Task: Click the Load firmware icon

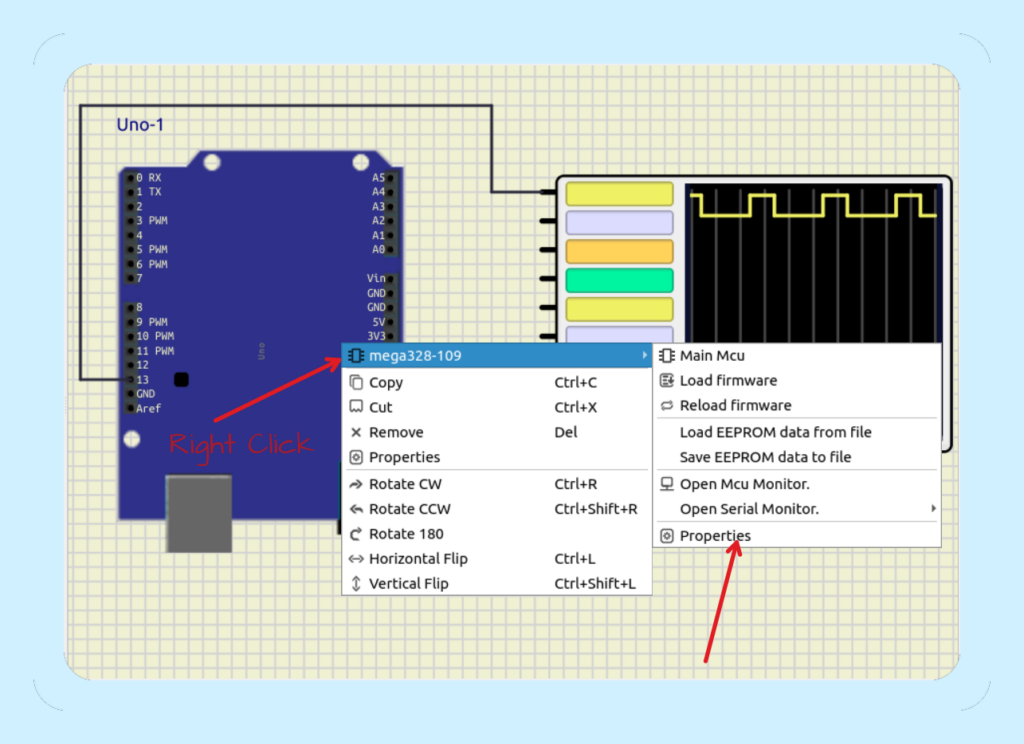Action: point(667,380)
